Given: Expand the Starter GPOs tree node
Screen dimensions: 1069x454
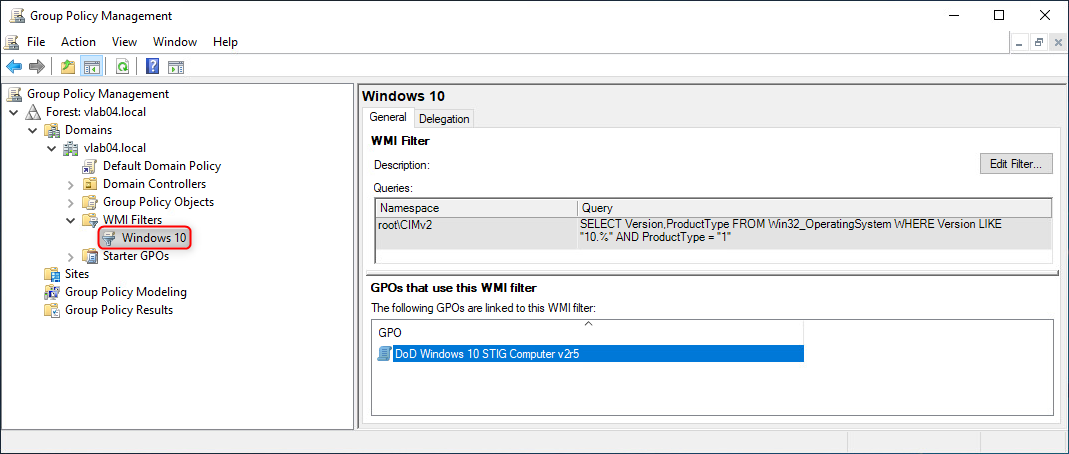Looking at the screenshot, I should (70, 256).
